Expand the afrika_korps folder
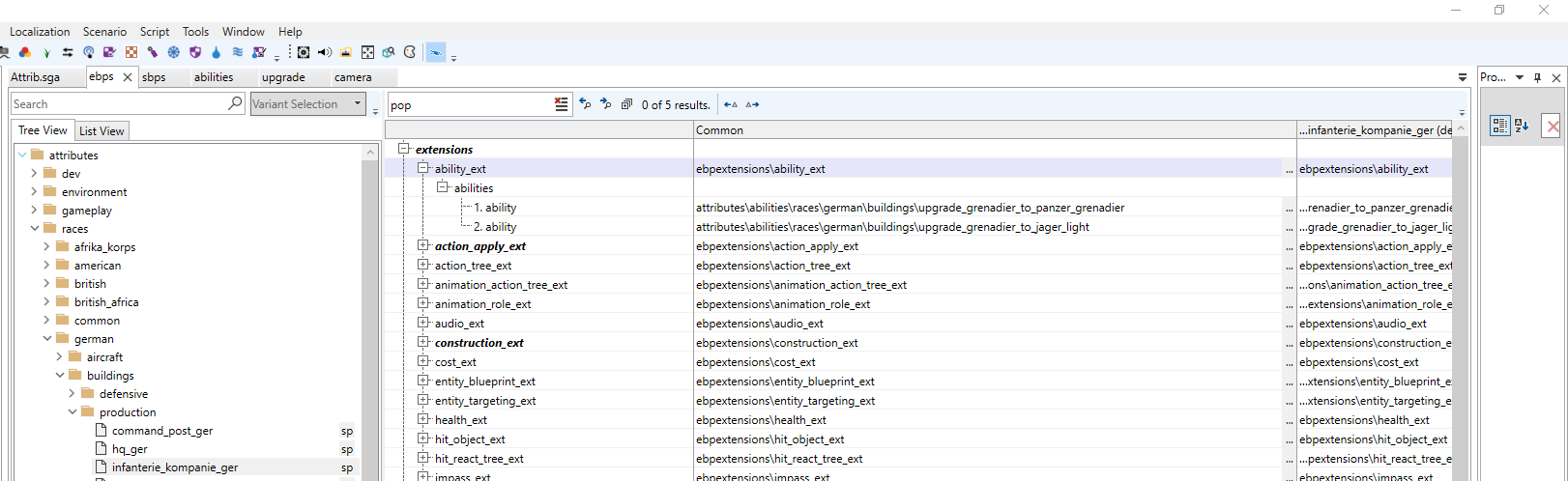Viewport: 1568px width, 481px height. [x=46, y=247]
